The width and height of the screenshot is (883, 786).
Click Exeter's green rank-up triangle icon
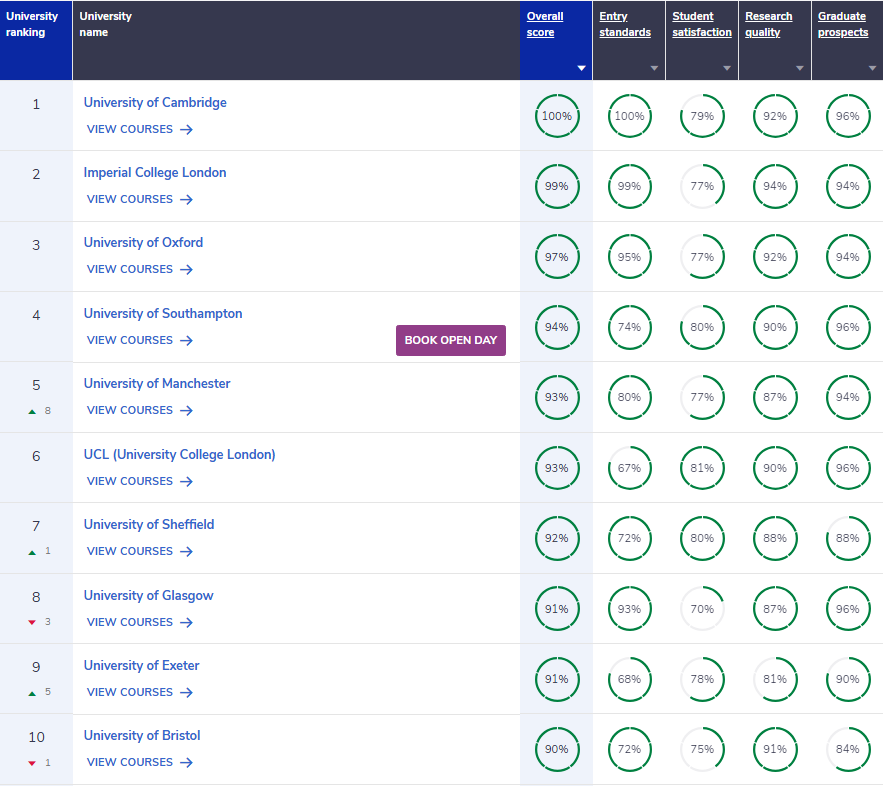pos(32,693)
